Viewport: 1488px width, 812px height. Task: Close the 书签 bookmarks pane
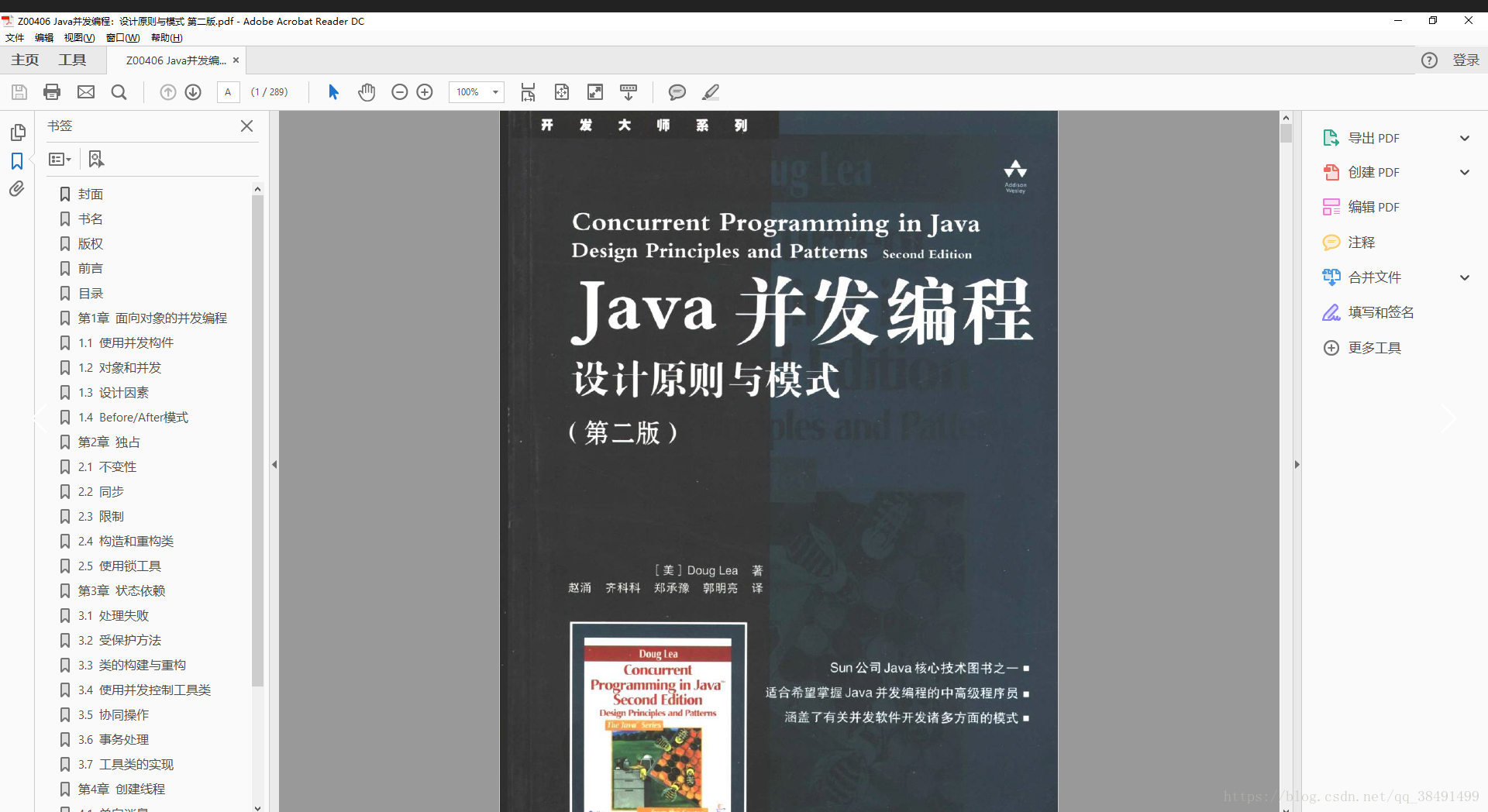pos(247,126)
